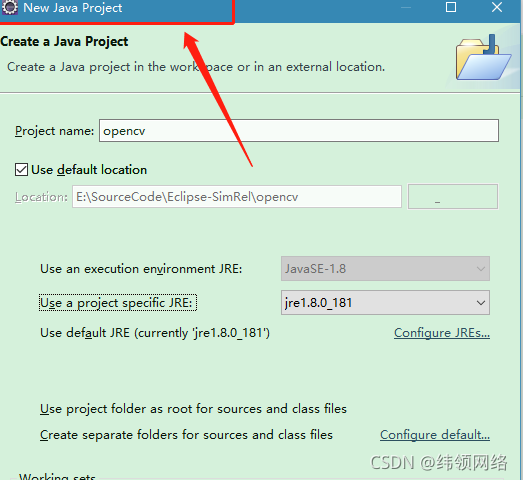Open the Configure default link
The width and height of the screenshot is (523, 480).
pos(435,435)
